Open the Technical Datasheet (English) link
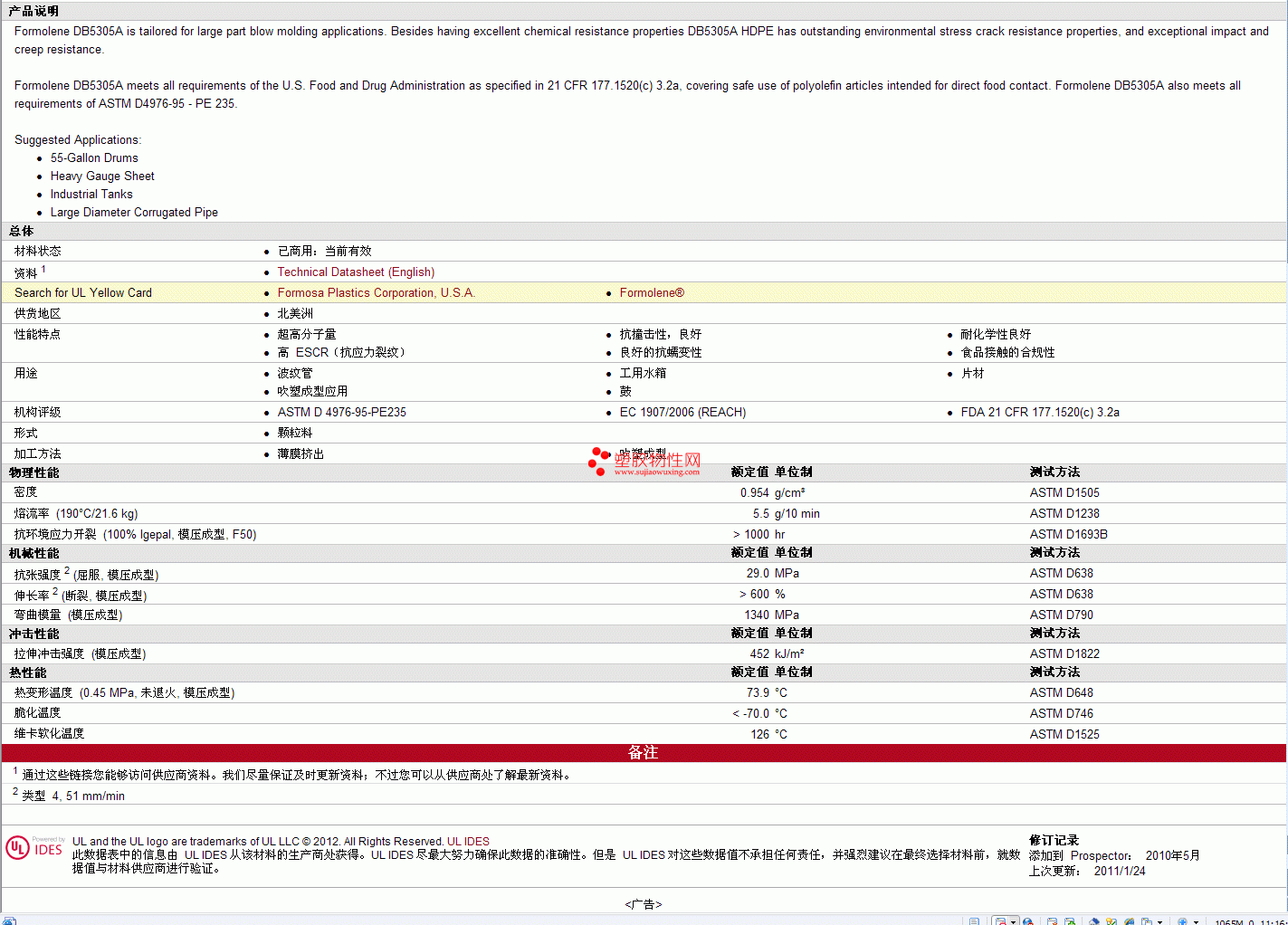This screenshot has height=925, width=1288. click(x=356, y=272)
